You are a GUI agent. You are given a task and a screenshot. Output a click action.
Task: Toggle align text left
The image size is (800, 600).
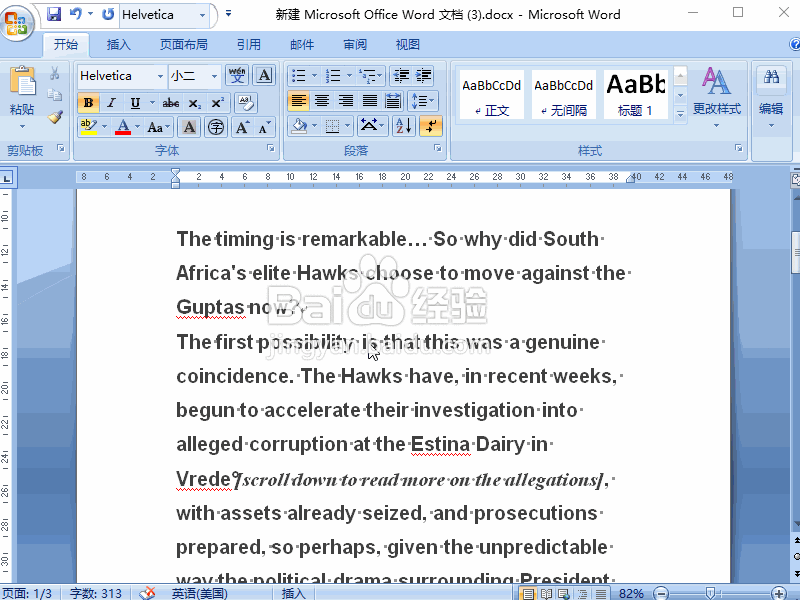(298, 101)
